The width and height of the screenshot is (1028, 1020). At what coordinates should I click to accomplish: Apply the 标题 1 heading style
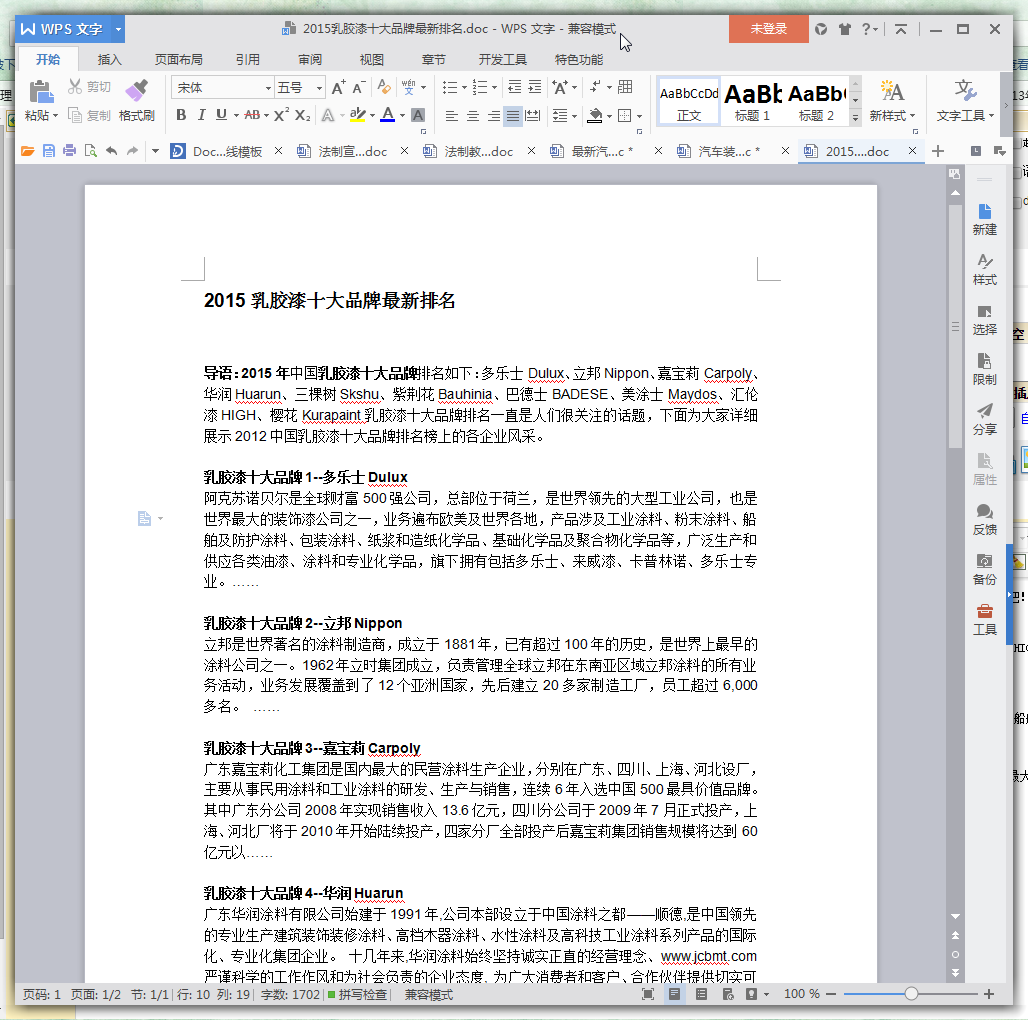click(x=753, y=102)
